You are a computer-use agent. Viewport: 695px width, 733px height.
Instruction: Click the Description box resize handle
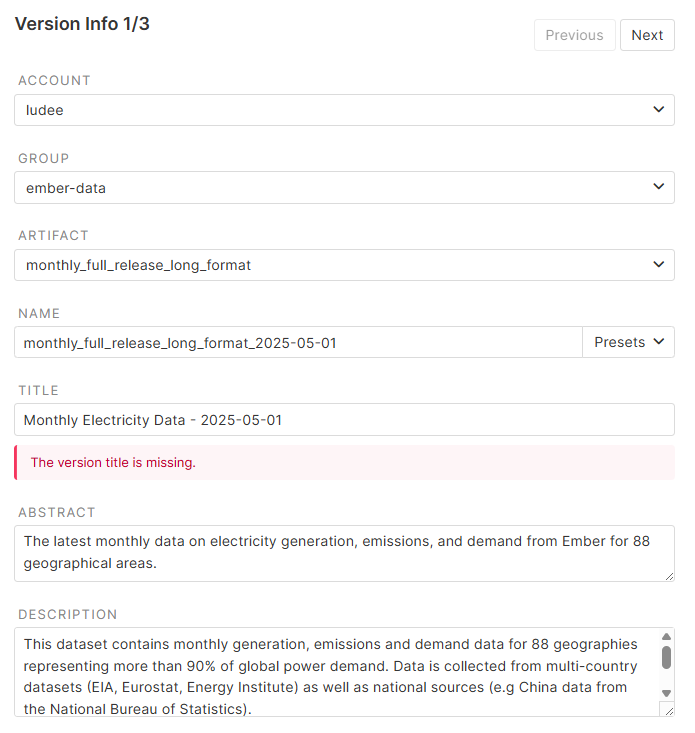pyautogui.click(x=668, y=709)
